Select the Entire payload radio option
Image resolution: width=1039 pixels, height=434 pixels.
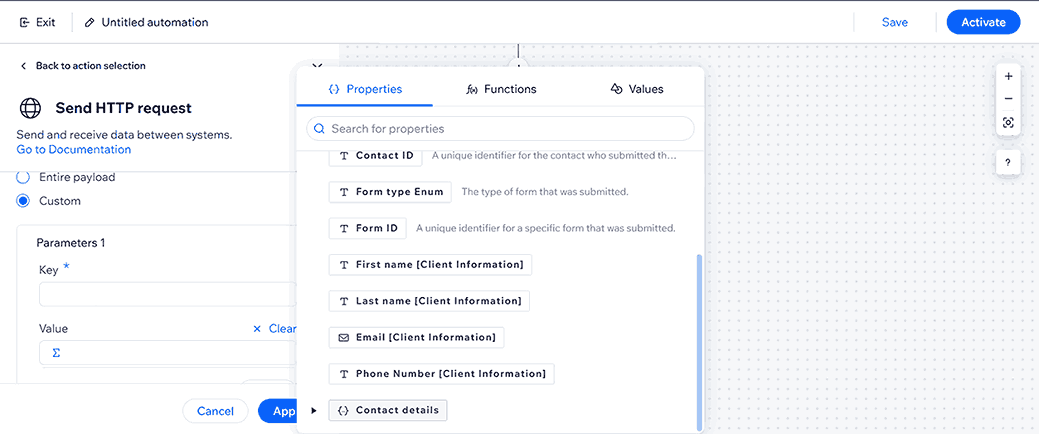click(x=23, y=177)
